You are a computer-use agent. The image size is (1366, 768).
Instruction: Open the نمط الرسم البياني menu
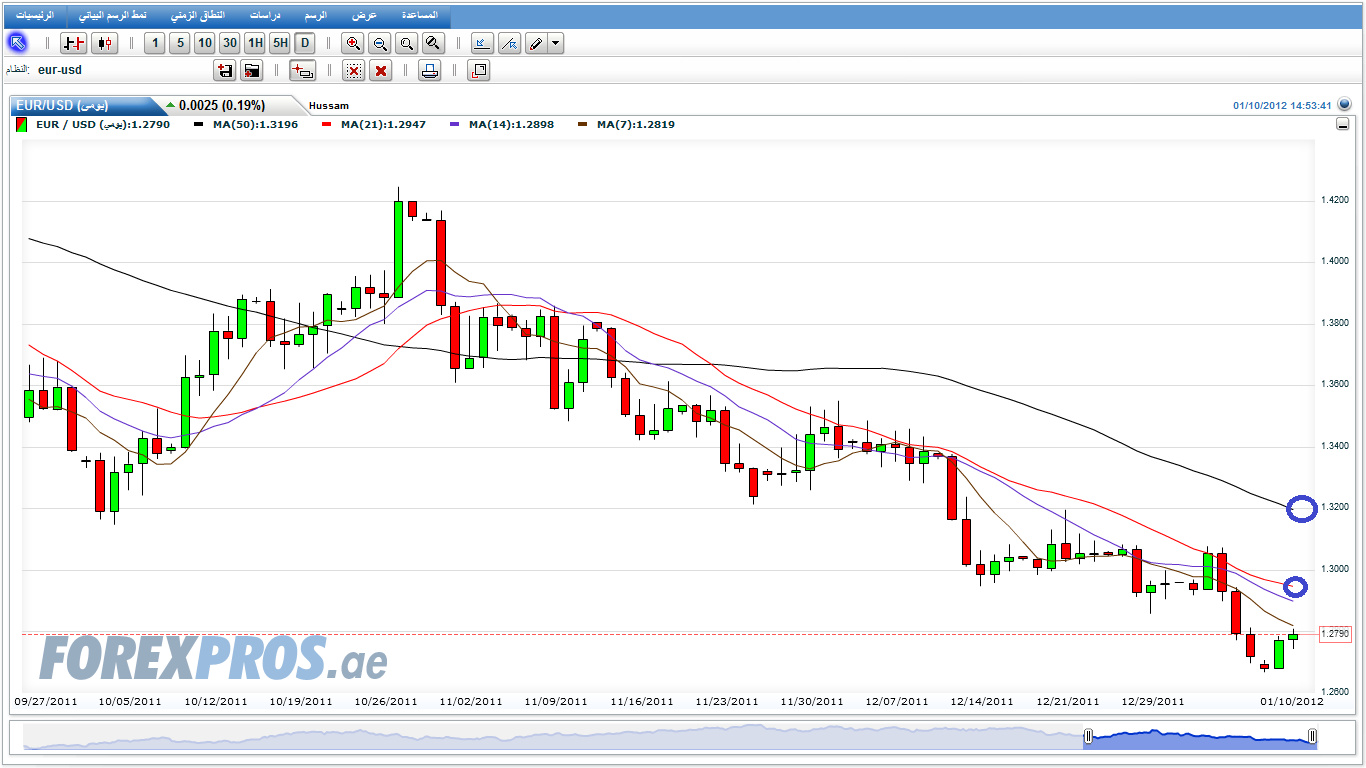[113, 16]
